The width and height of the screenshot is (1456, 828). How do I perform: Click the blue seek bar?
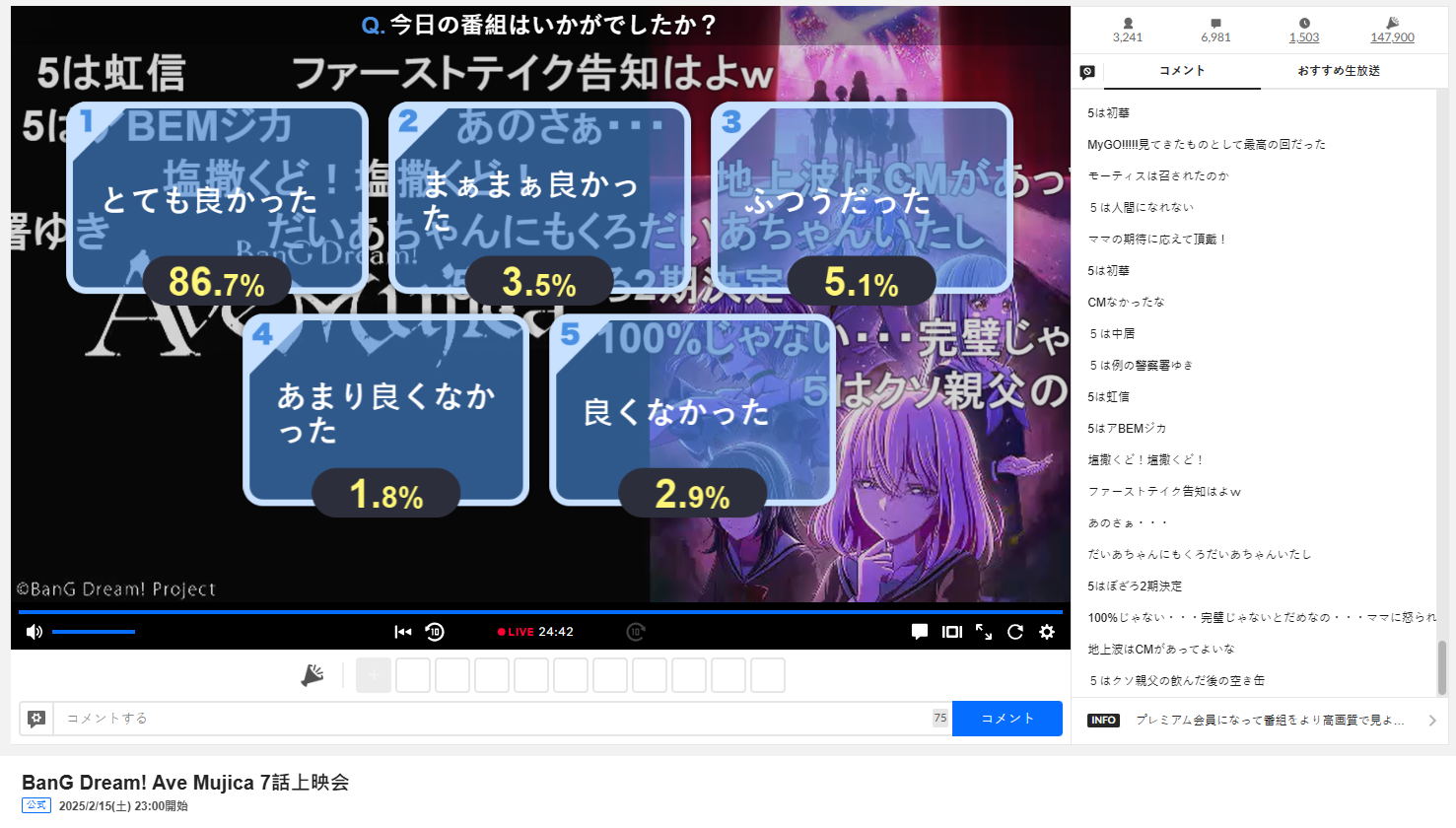pyautogui.click(x=540, y=612)
